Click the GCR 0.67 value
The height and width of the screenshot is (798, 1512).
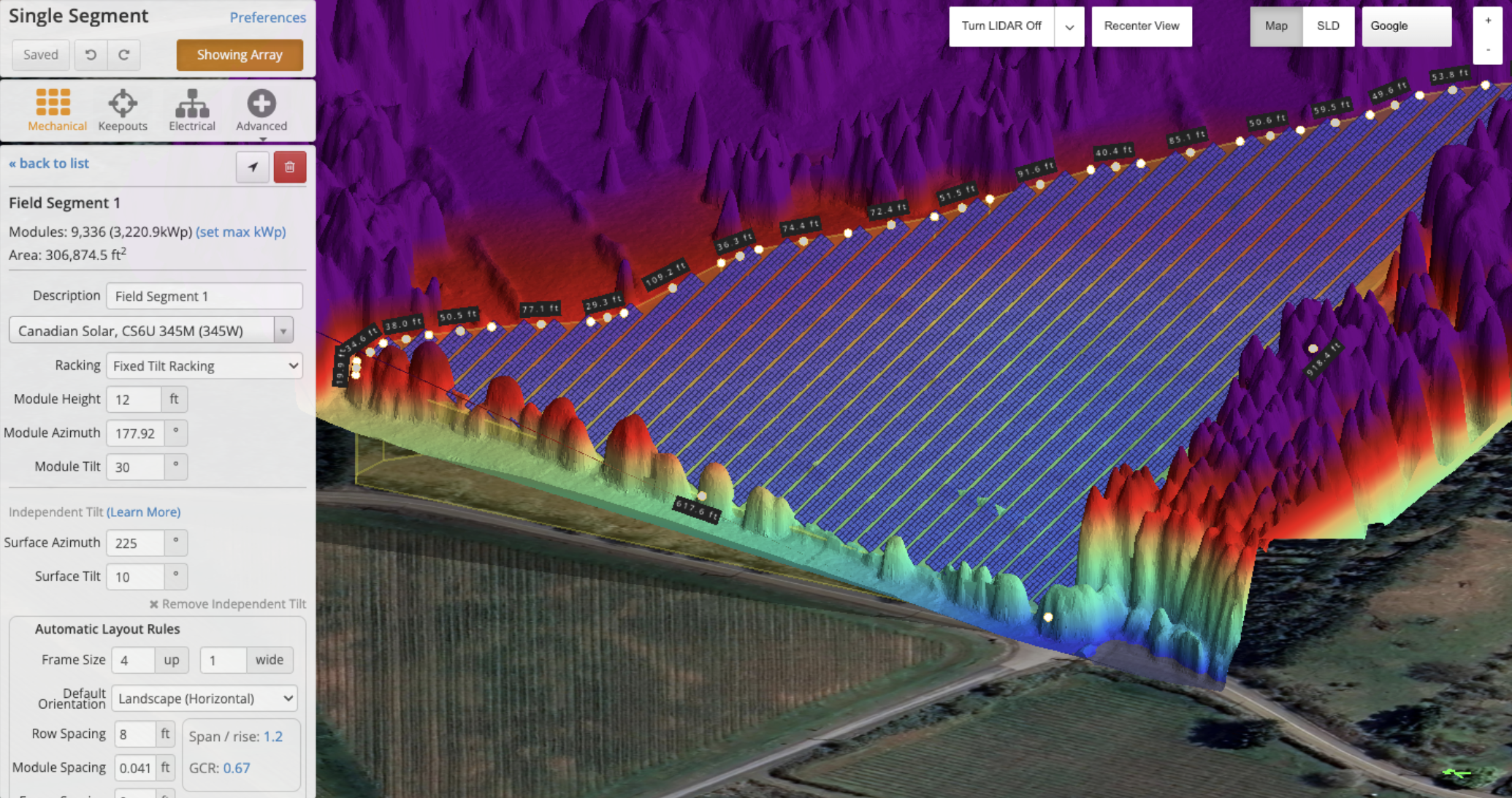[x=237, y=768]
